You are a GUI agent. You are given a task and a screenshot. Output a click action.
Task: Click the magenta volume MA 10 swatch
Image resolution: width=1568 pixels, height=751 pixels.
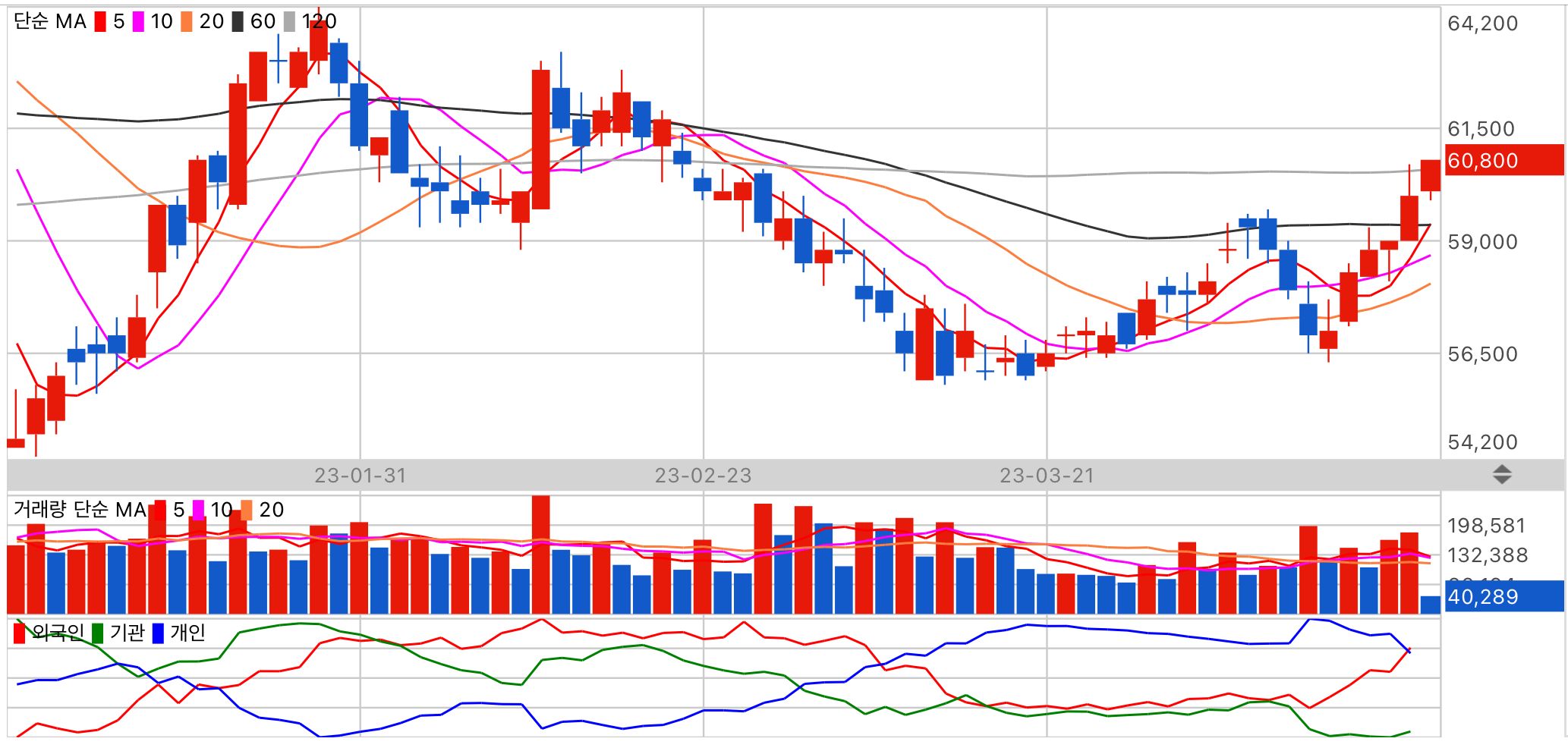198,510
